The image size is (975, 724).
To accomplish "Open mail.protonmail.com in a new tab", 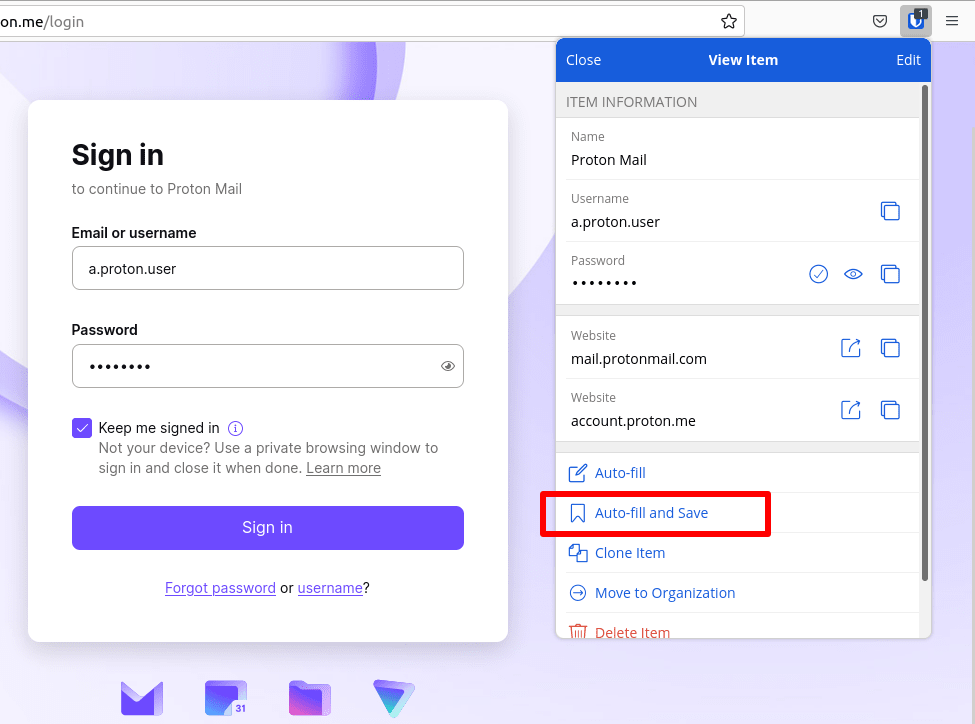I will pos(850,348).
